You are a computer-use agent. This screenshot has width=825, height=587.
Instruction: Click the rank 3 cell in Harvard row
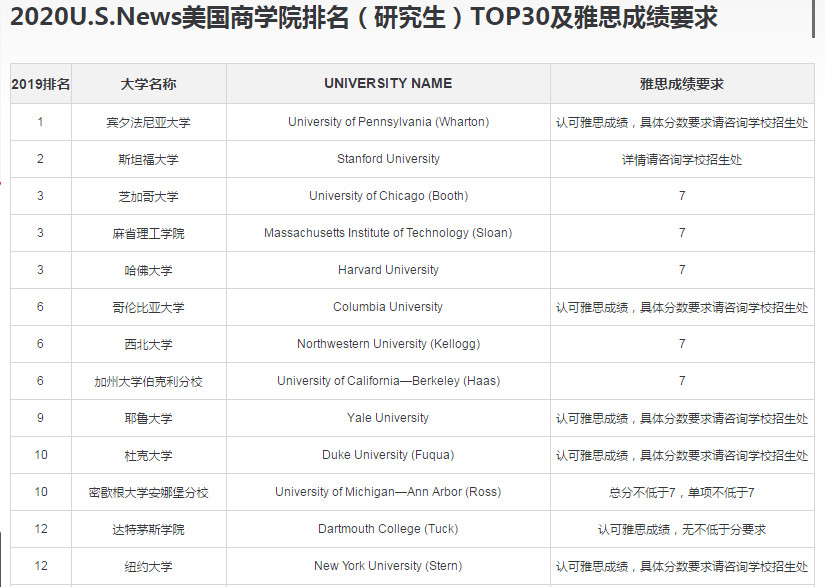(41, 270)
